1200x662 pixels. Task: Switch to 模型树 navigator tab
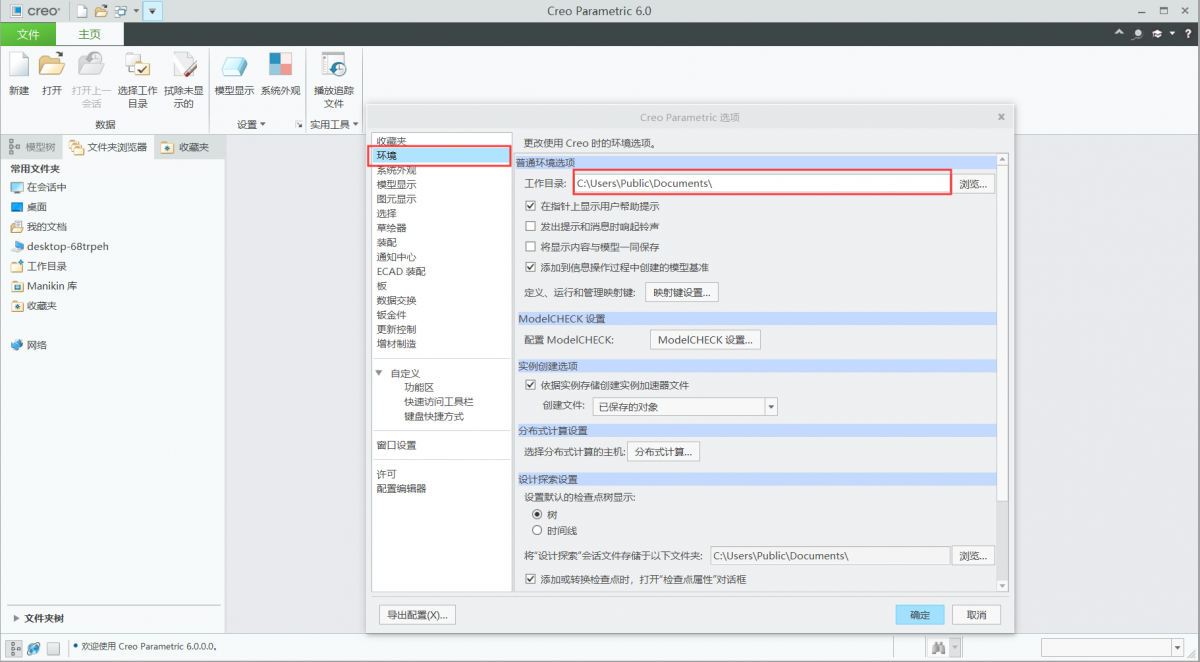[x=33, y=147]
